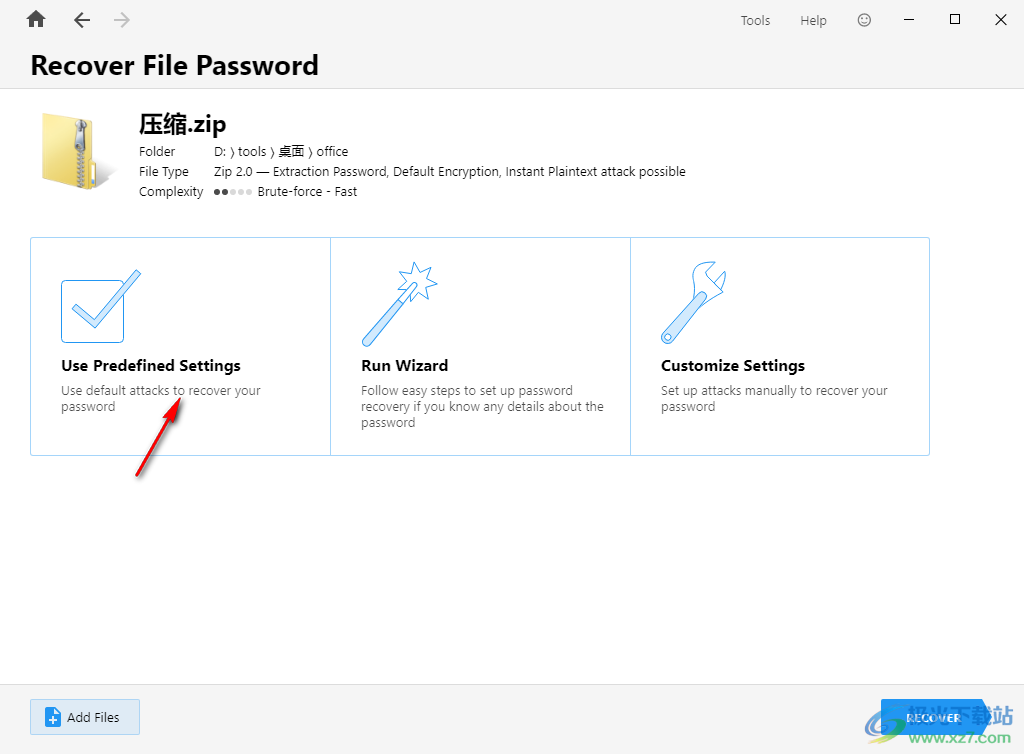Navigate back with the left arrow
This screenshot has width=1024, height=754.
click(82, 20)
